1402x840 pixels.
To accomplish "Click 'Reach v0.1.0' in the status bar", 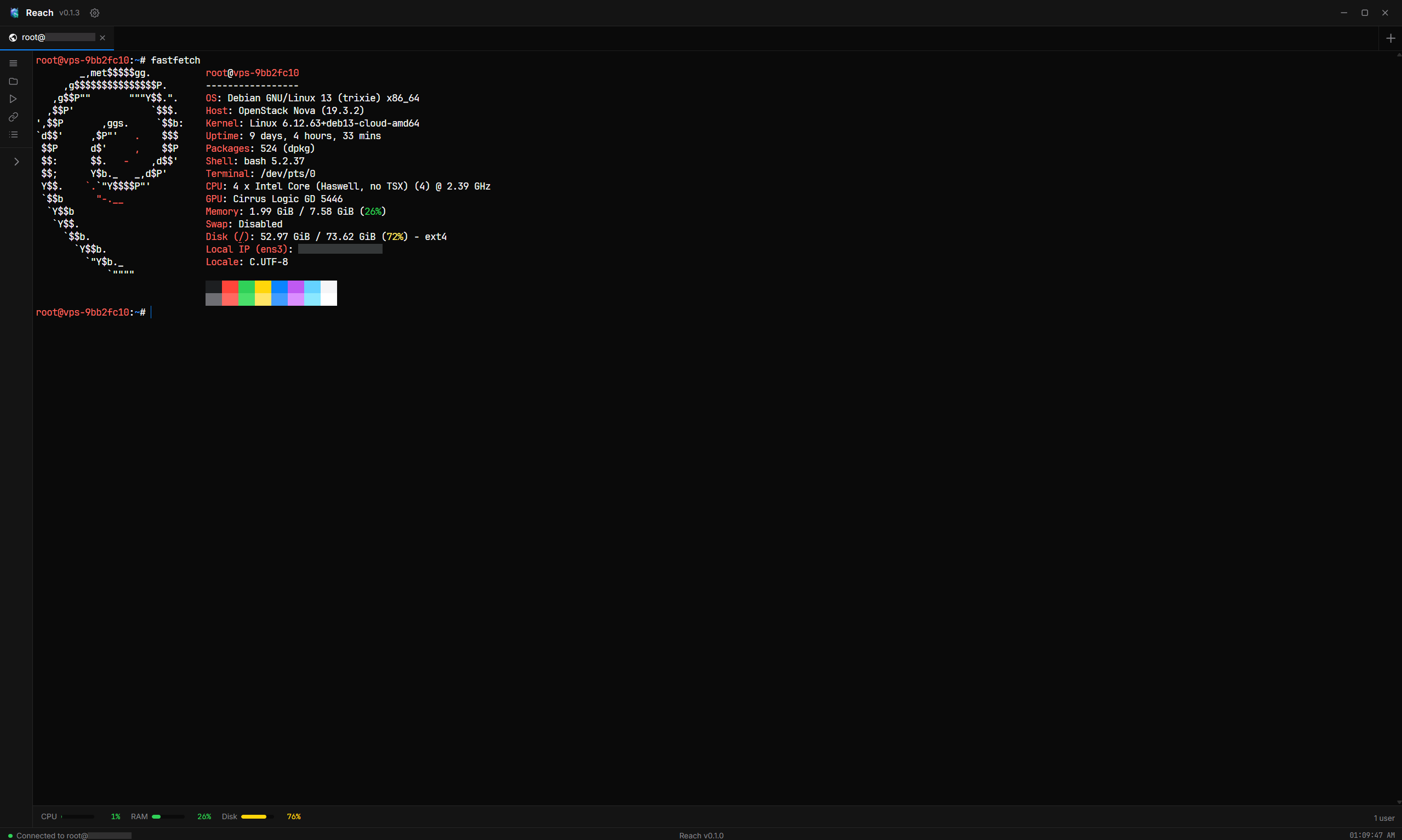I will coord(702,836).
